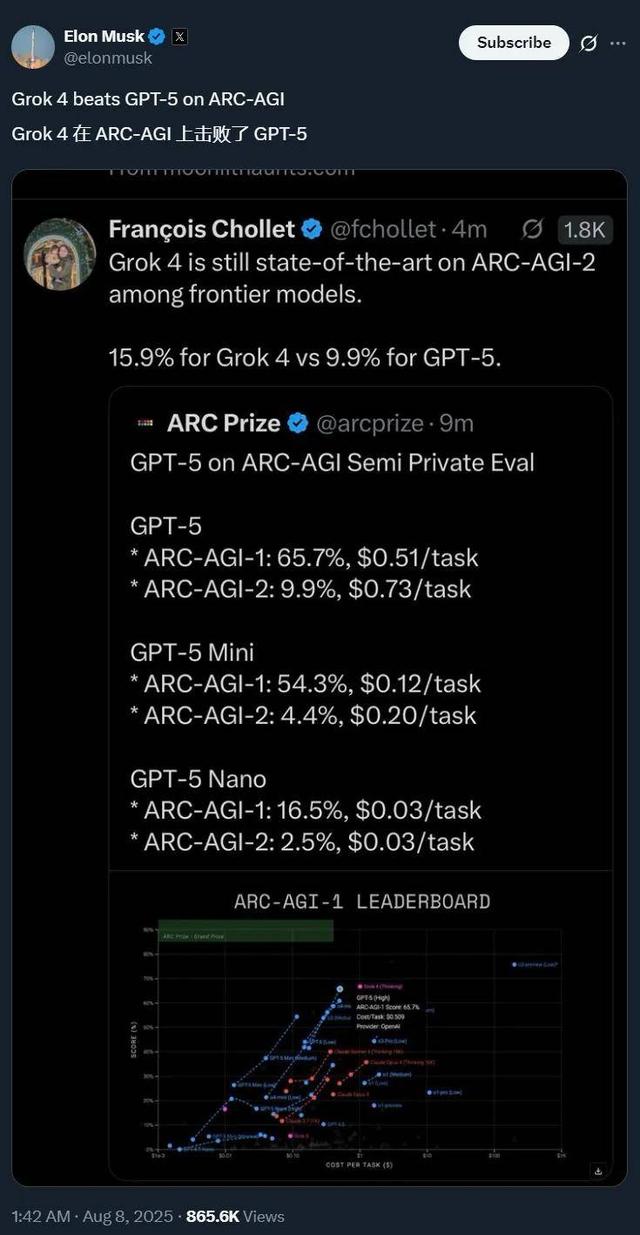Click Elon Musk's blue verified checkmark
This screenshot has width=640, height=1235.
coord(157,36)
